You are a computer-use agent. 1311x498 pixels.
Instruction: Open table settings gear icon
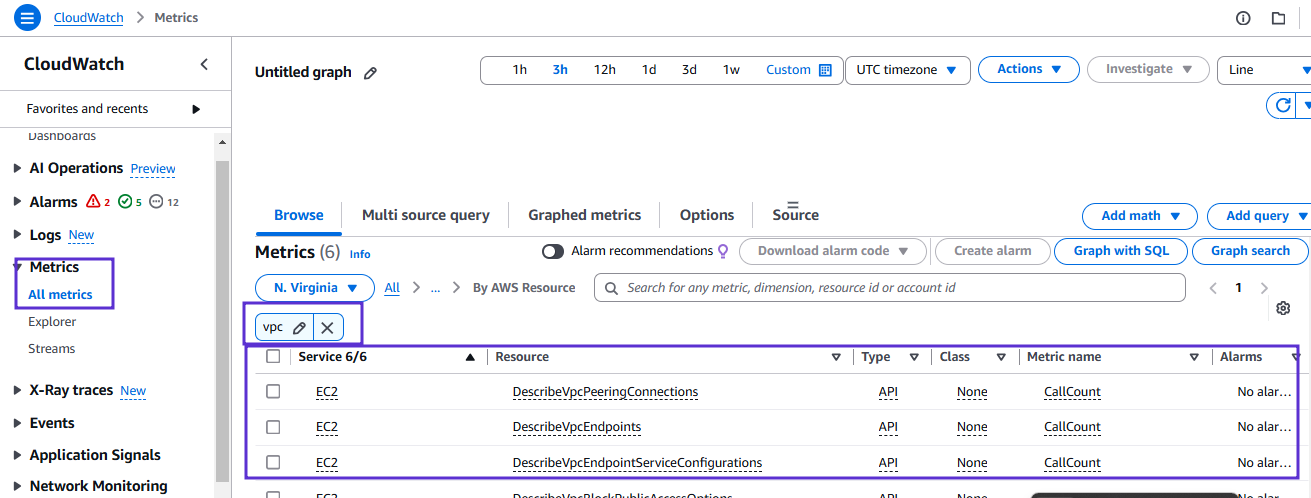(x=1283, y=309)
